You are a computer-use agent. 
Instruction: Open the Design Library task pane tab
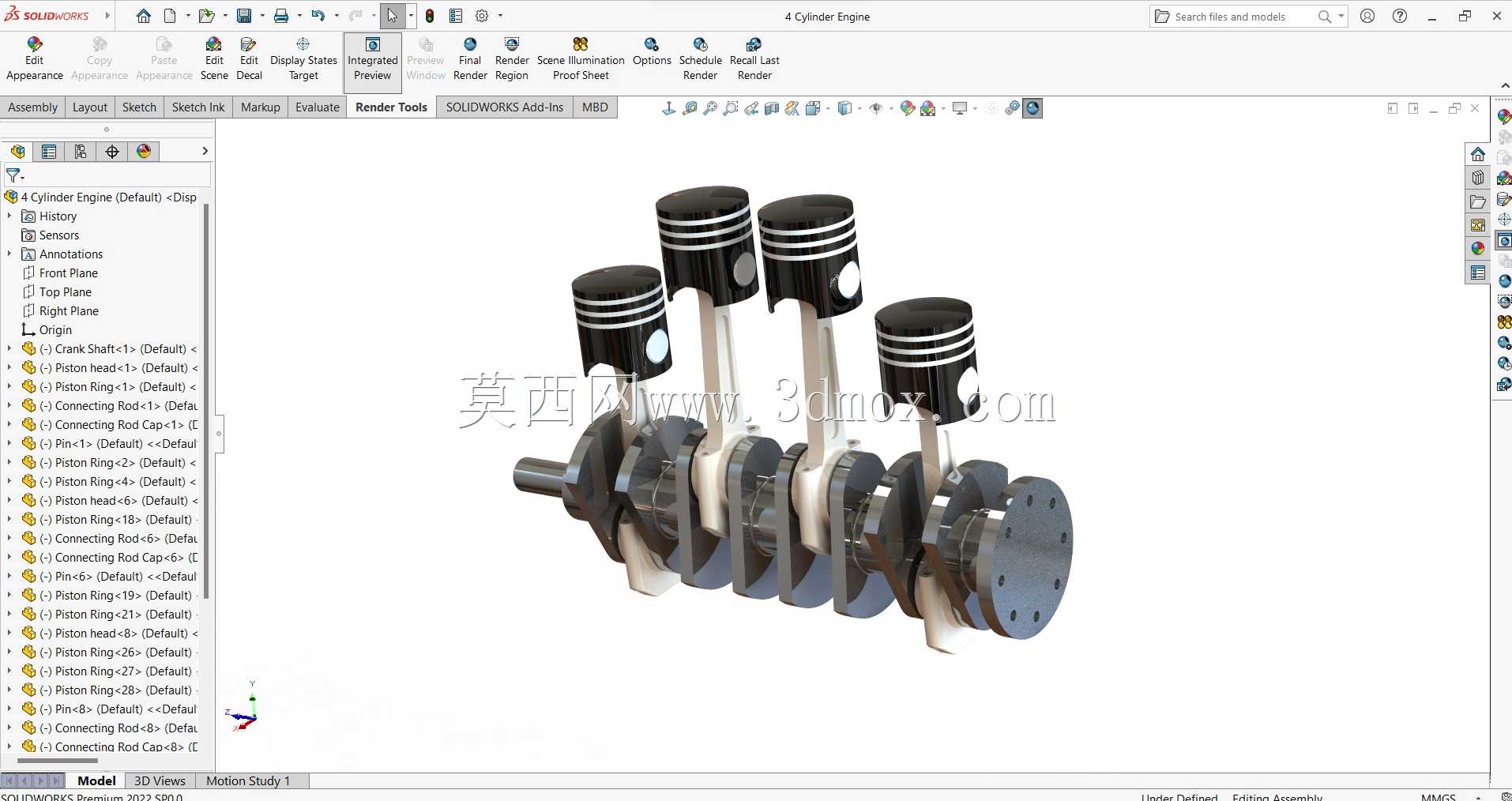coord(1478,178)
